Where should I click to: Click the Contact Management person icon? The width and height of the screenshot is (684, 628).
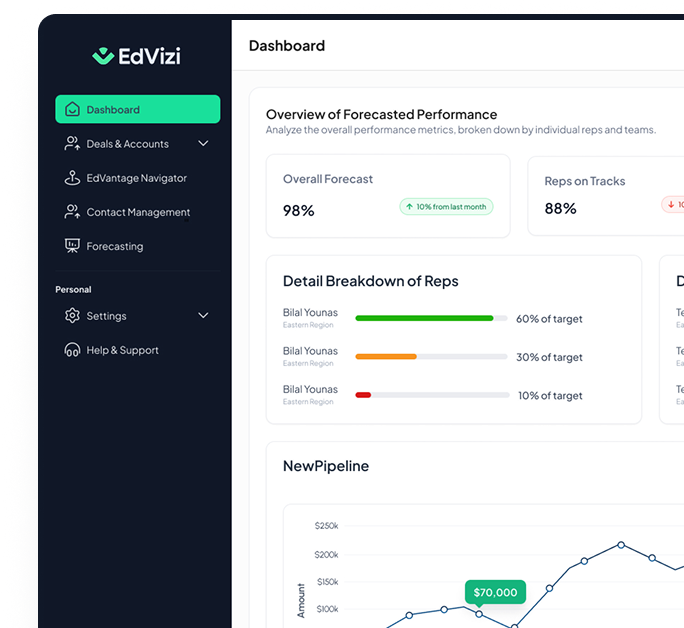click(x=72, y=212)
